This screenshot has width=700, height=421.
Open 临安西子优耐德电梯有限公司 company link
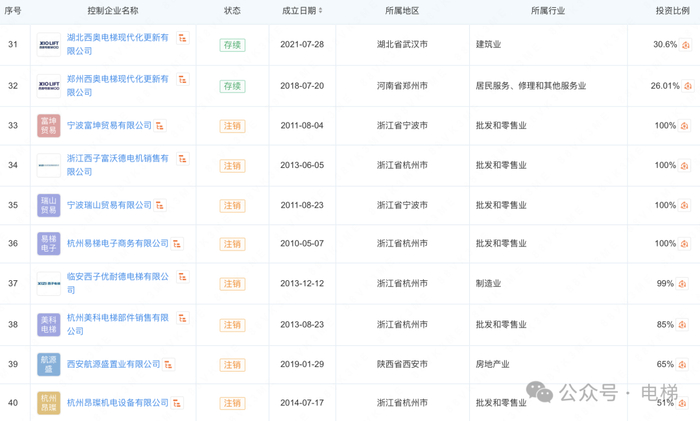pyautogui.click(x=118, y=283)
